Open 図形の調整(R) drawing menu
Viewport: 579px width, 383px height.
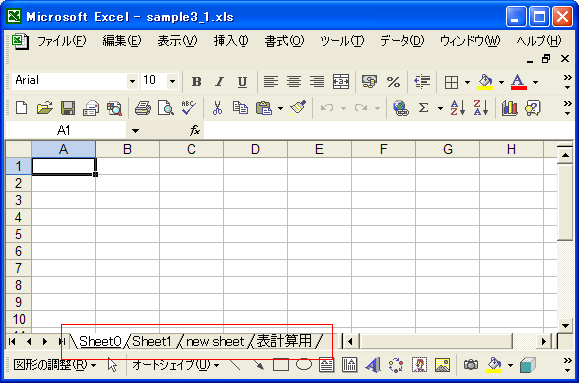coord(55,365)
